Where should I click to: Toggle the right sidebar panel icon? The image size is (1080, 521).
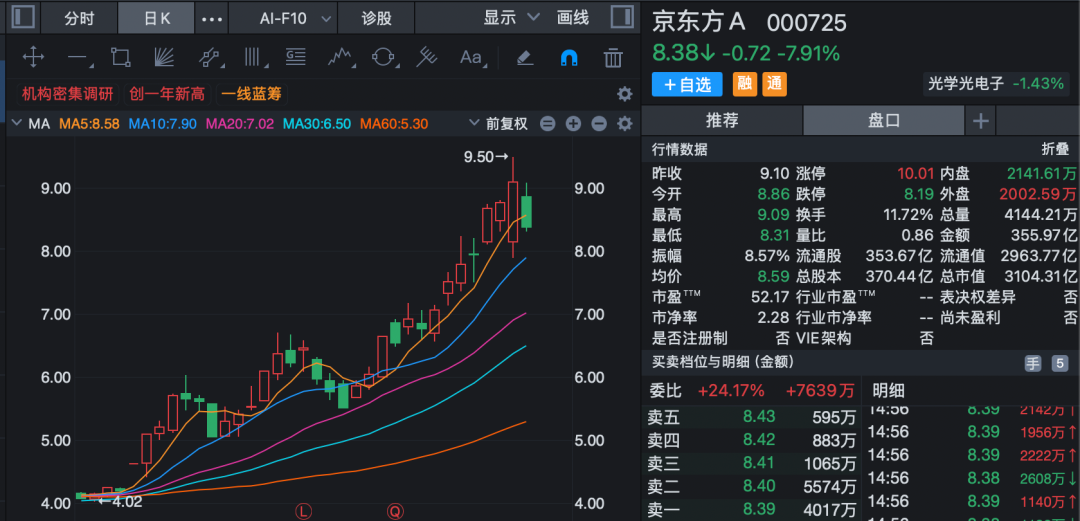[x=622, y=17]
